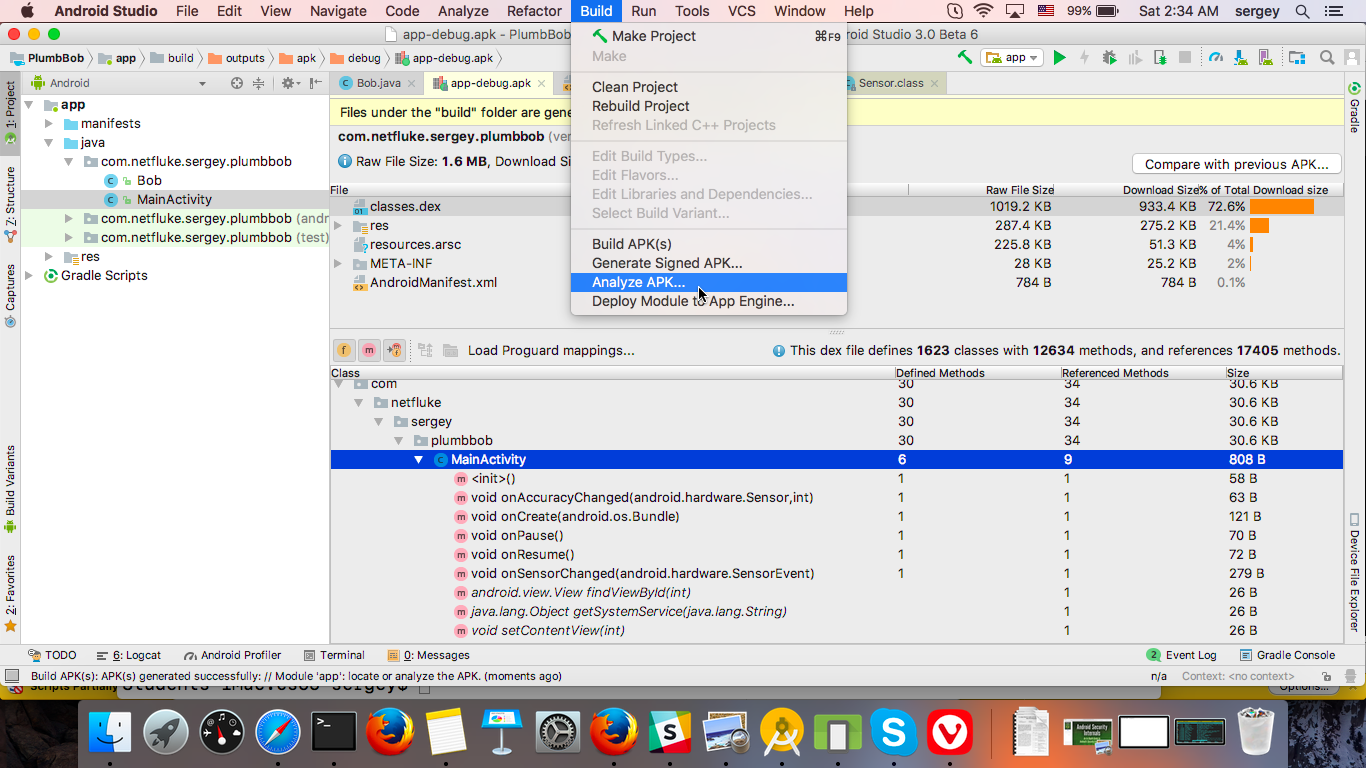Open the Device File Explorer side tab
1366x768 pixels.
[1355, 575]
